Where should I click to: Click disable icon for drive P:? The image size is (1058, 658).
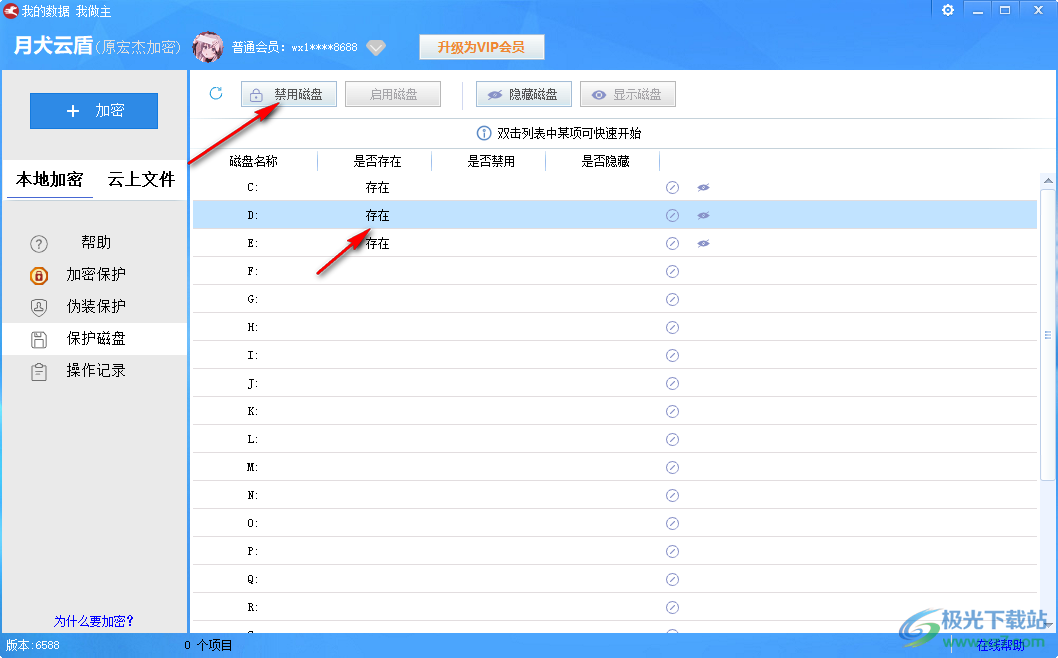coord(672,551)
